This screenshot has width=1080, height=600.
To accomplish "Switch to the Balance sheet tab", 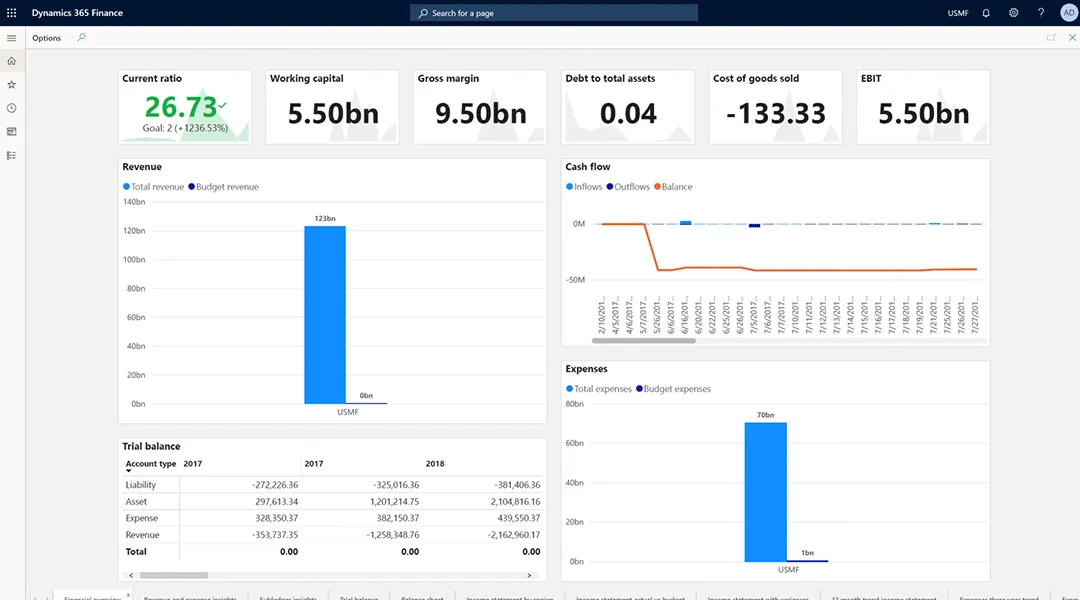I will 421,596.
